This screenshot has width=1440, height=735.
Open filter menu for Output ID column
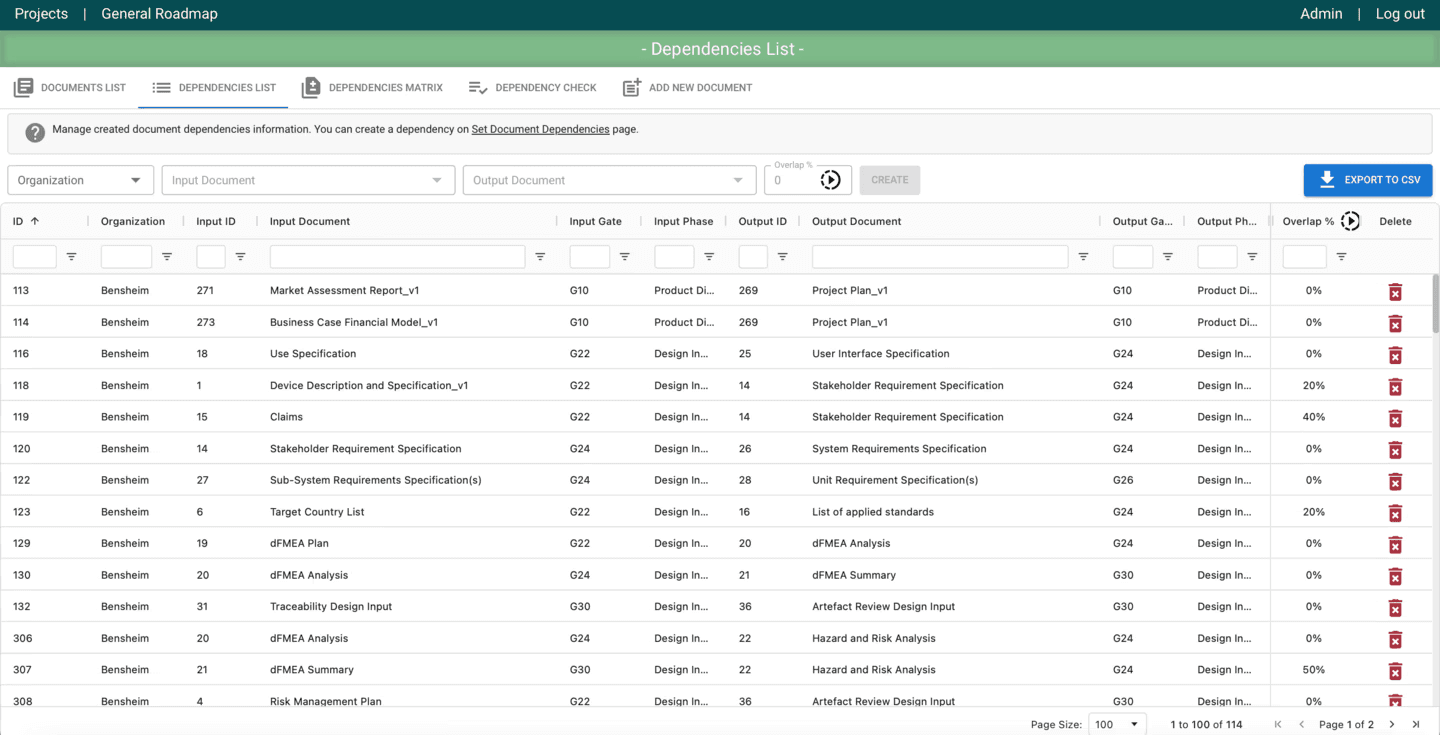[x=782, y=257]
